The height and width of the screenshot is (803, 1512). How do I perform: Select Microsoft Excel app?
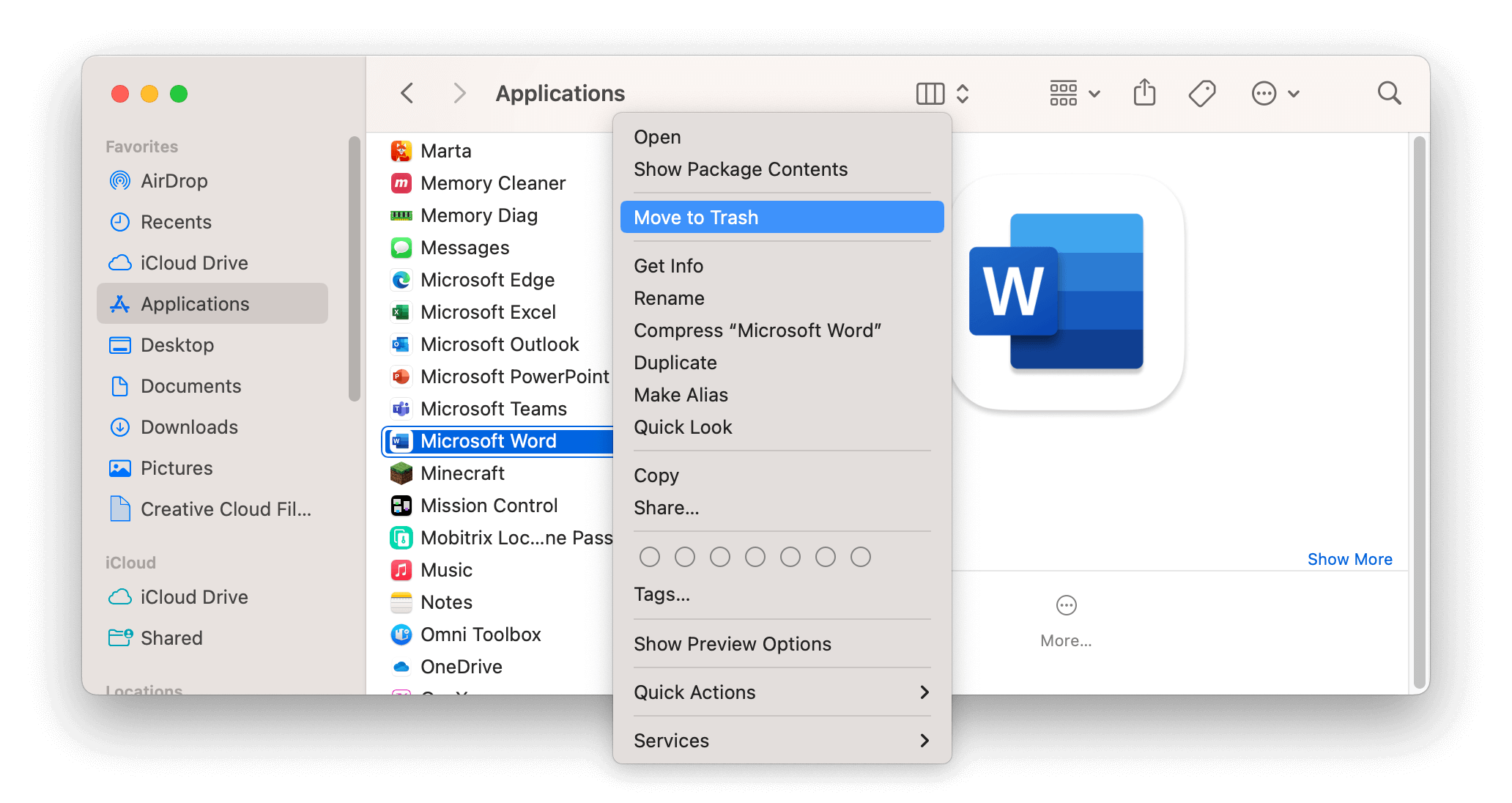[498, 312]
